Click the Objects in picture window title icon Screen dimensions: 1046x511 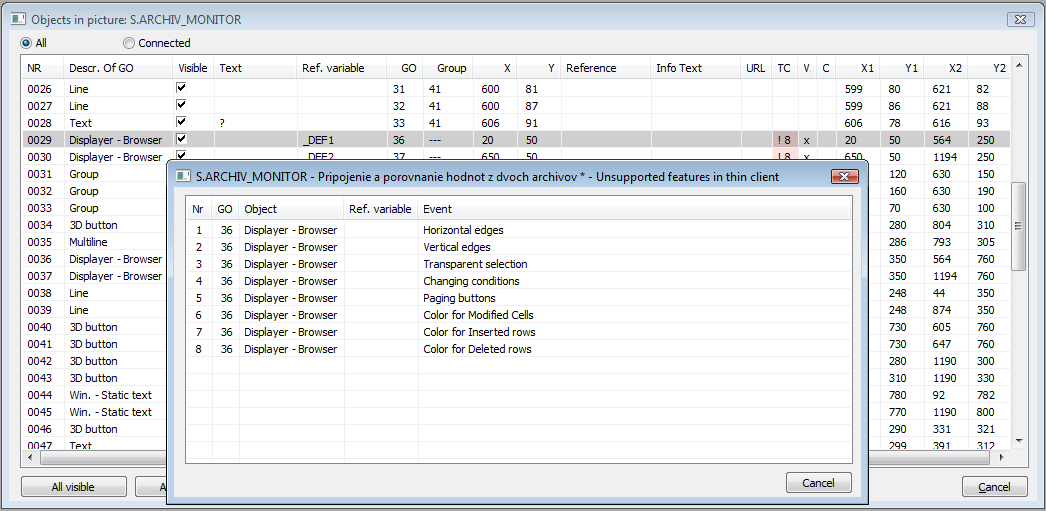pos(18,19)
